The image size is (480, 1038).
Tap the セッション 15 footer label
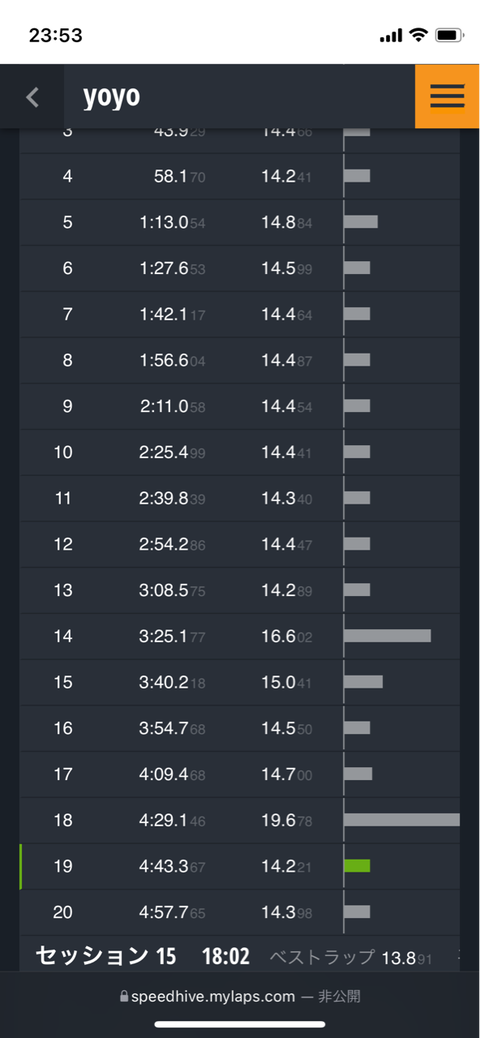click(106, 956)
